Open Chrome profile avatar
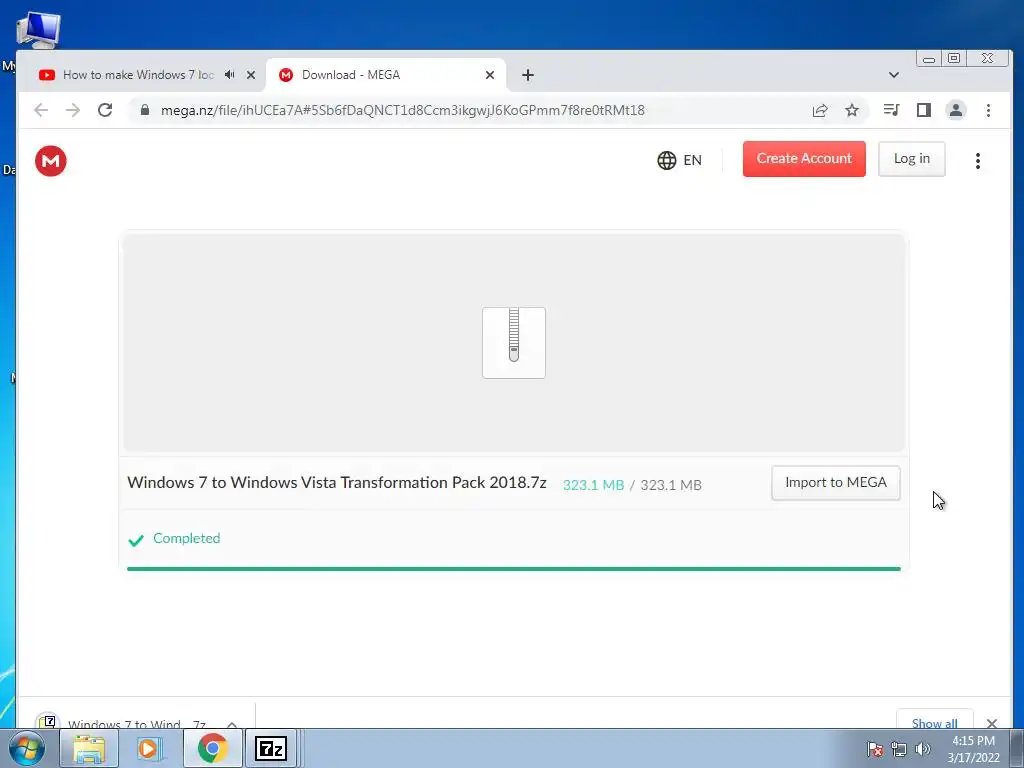1024x768 pixels. click(x=956, y=110)
